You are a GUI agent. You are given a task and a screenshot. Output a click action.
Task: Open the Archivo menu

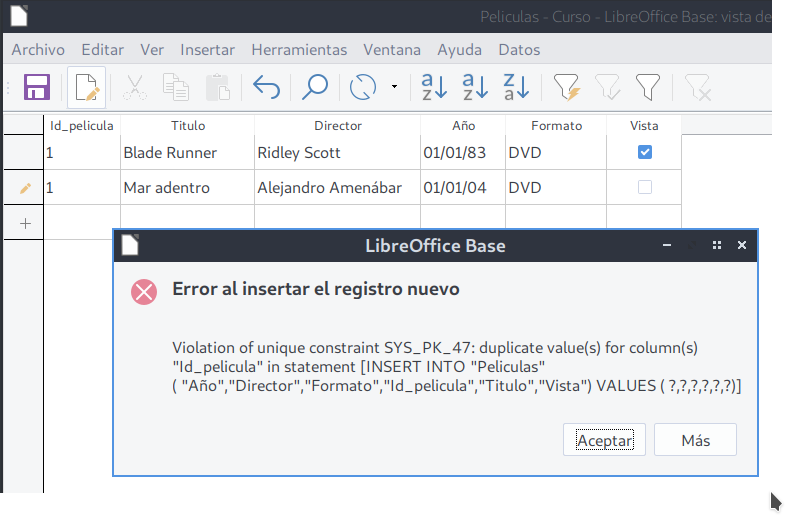tap(38, 49)
